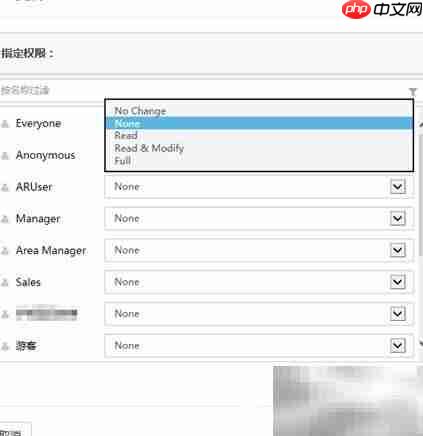Click the user icon beside Manager
Viewport: 423px width, 436px height.
coord(5,219)
